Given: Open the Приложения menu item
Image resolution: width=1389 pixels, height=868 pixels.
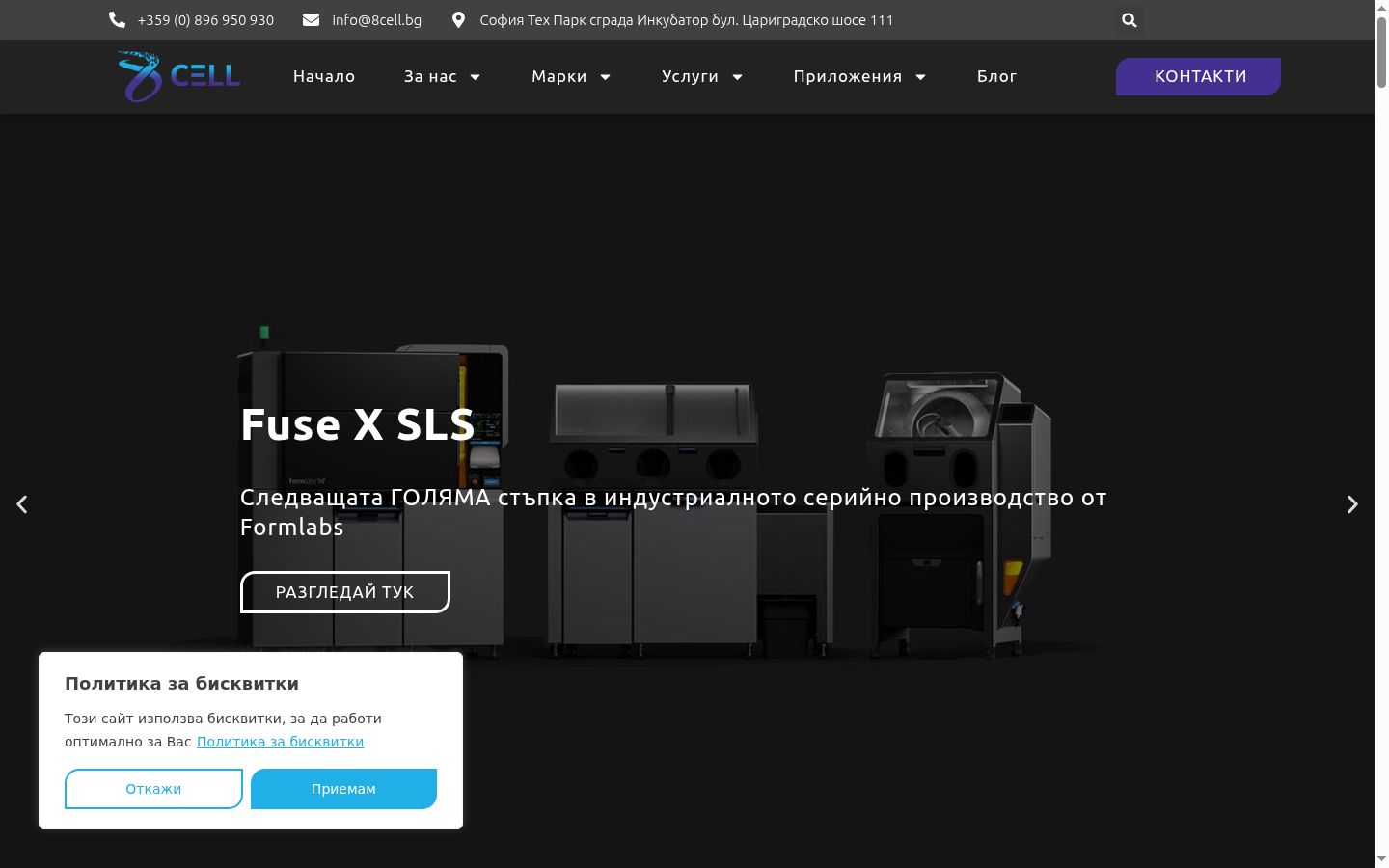Looking at the screenshot, I should coord(848,76).
